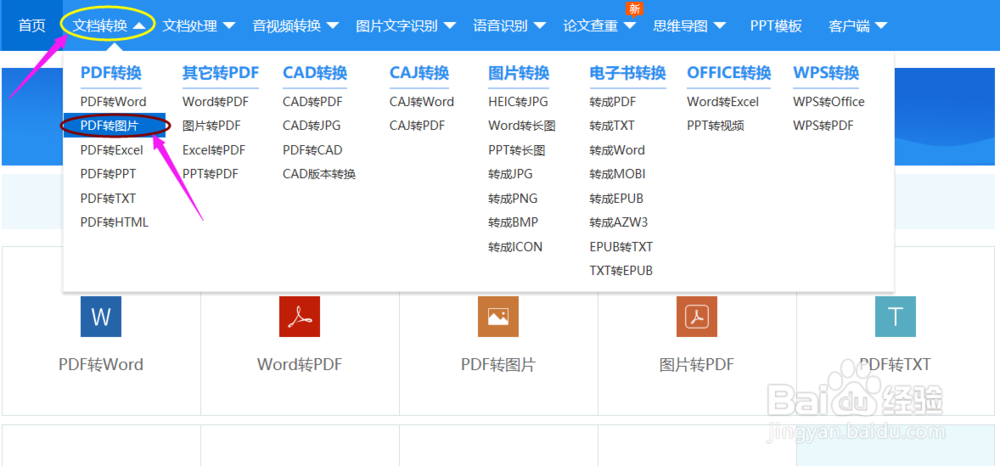Click the 图片转换 column heading
This screenshot has width=1000, height=466.
click(518, 73)
